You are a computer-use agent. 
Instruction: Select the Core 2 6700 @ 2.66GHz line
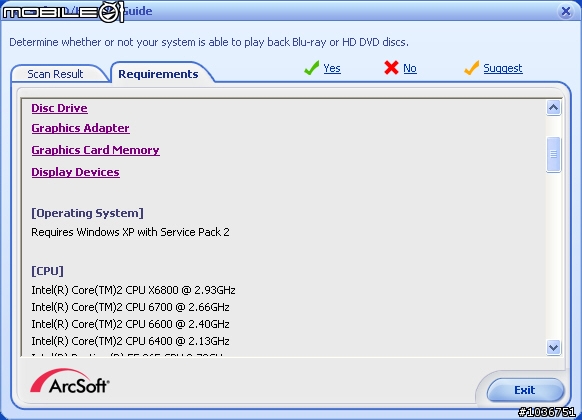(130, 307)
